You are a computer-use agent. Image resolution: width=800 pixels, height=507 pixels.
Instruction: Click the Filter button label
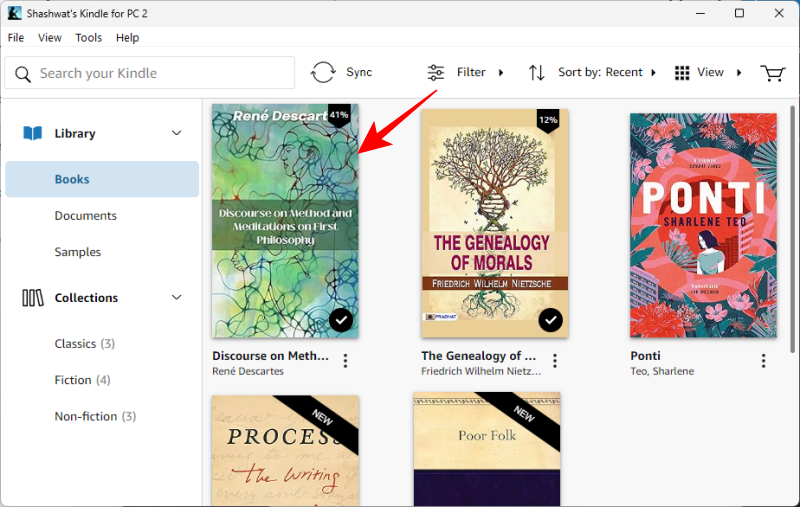pyautogui.click(x=471, y=72)
